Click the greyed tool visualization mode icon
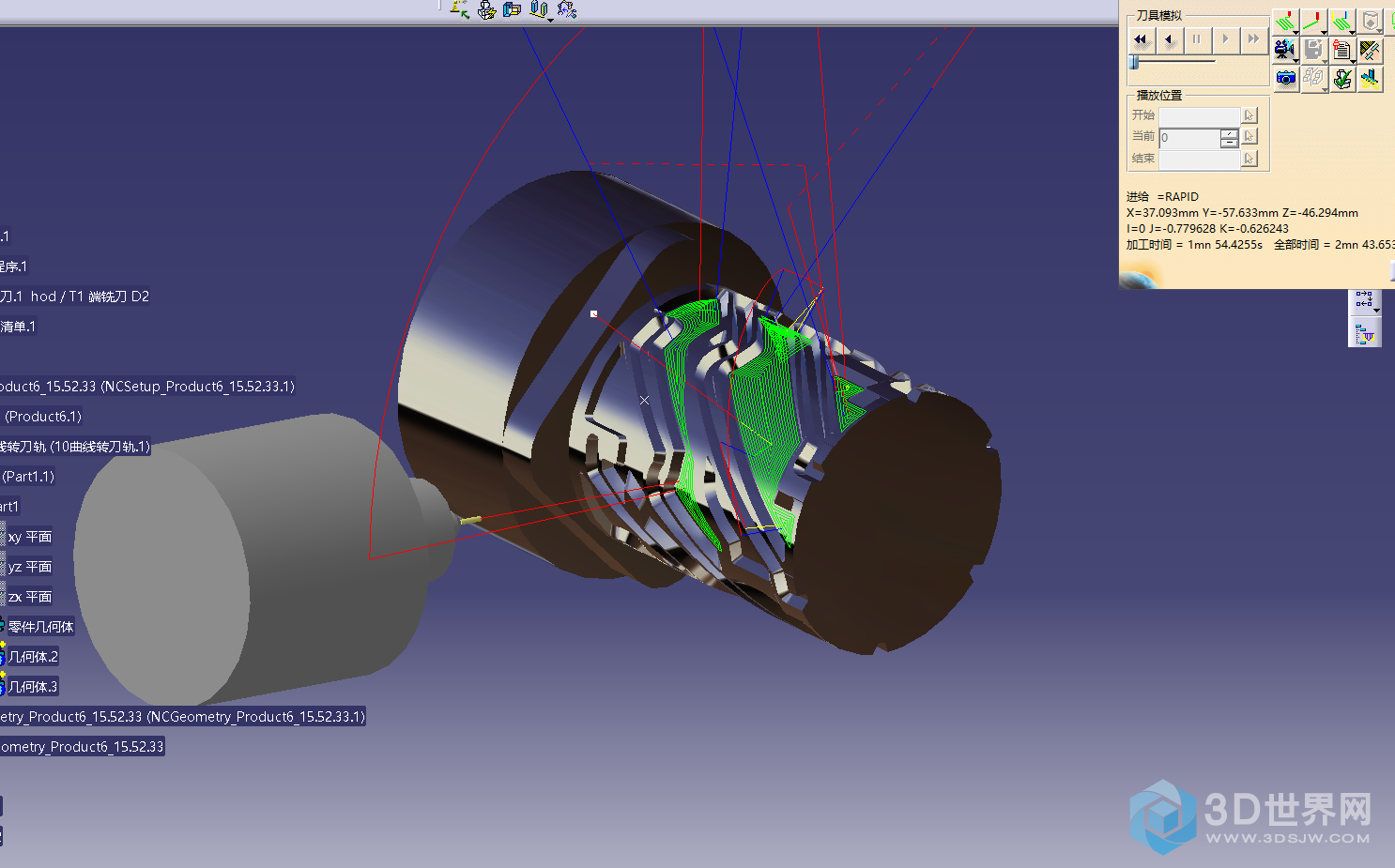 [x=1371, y=22]
